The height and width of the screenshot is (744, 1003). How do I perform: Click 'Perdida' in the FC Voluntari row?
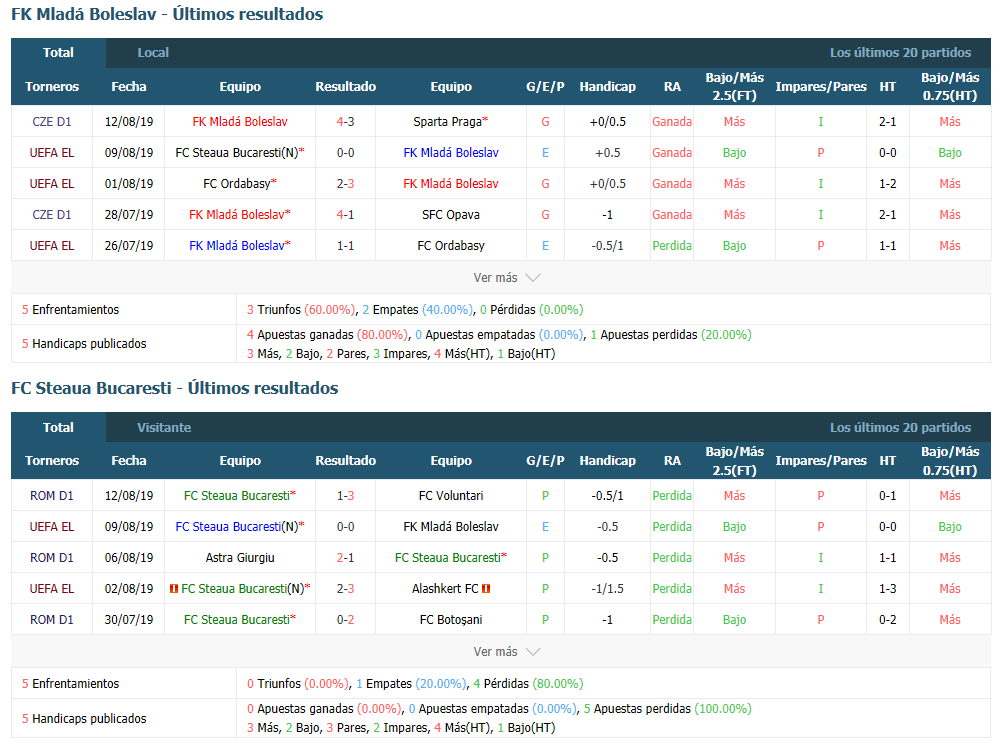tap(672, 496)
